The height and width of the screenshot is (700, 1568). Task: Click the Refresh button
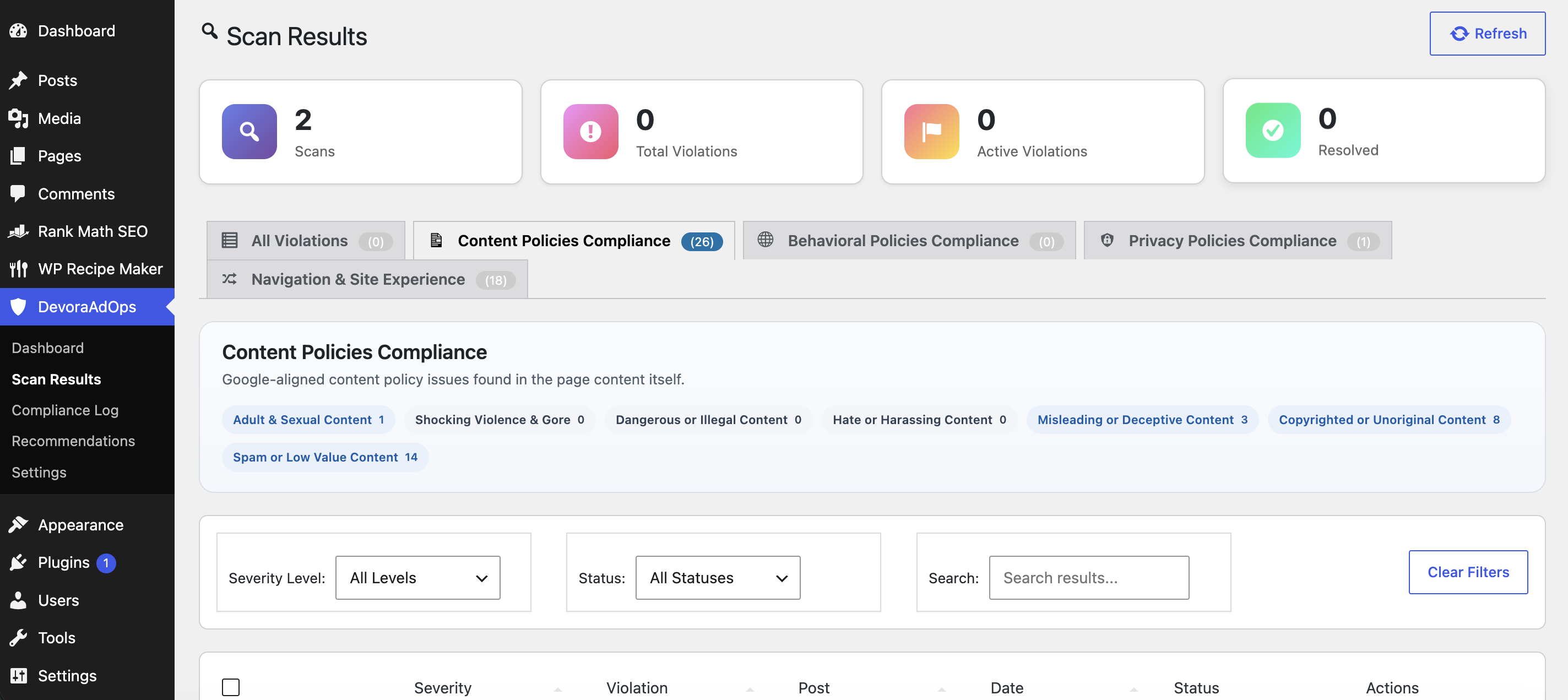(x=1487, y=34)
